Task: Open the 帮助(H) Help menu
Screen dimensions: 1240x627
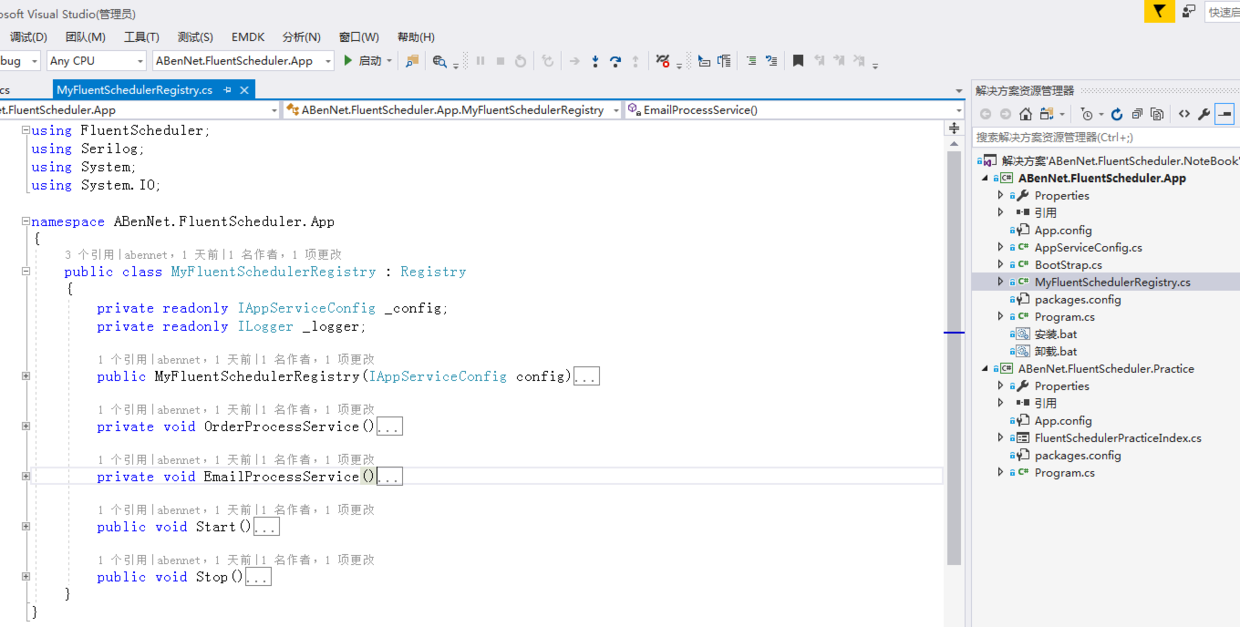Action: 416,37
